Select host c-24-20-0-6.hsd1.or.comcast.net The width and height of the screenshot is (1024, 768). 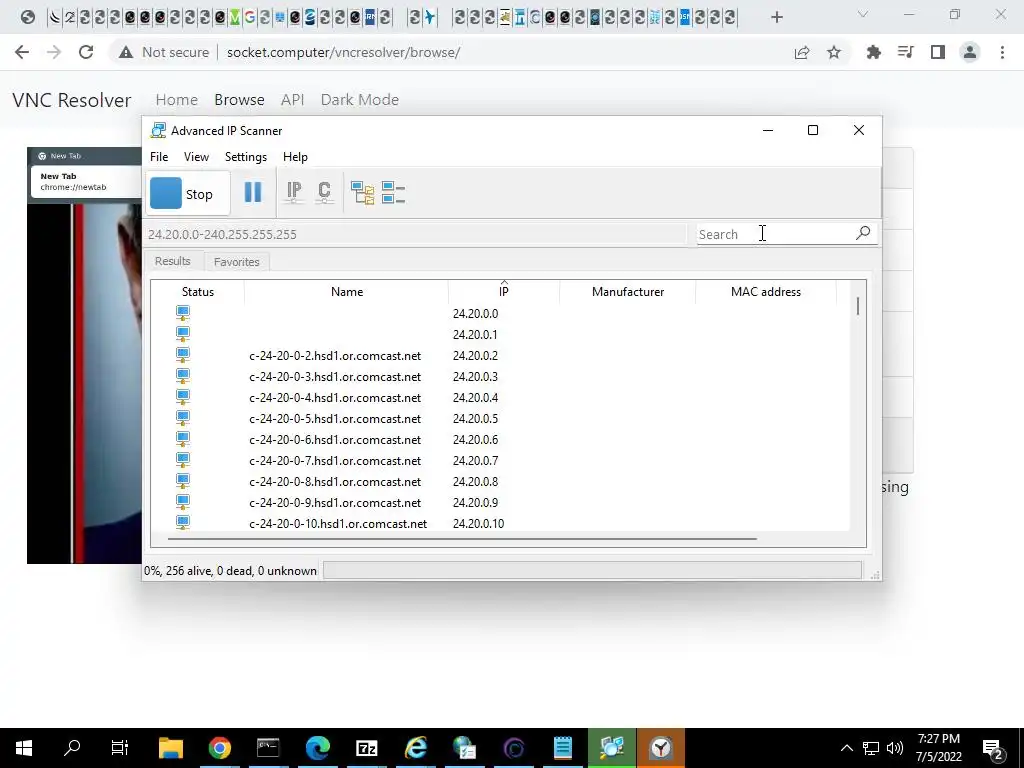(x=335, y=440)
